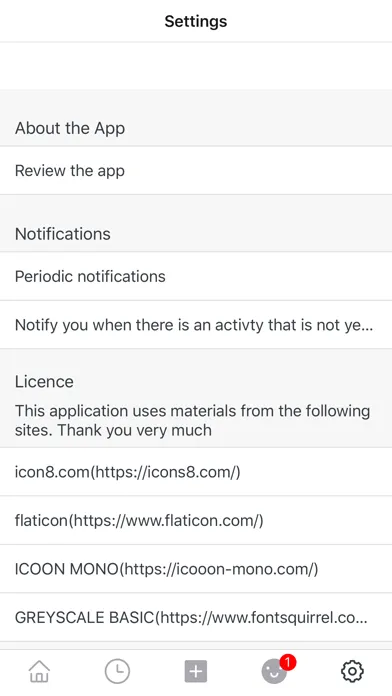The height and width of the screenshot is (696, 392).
Task: Tap the licence thank-you description text
Action: pyautogui.click(x=192, y=420)
